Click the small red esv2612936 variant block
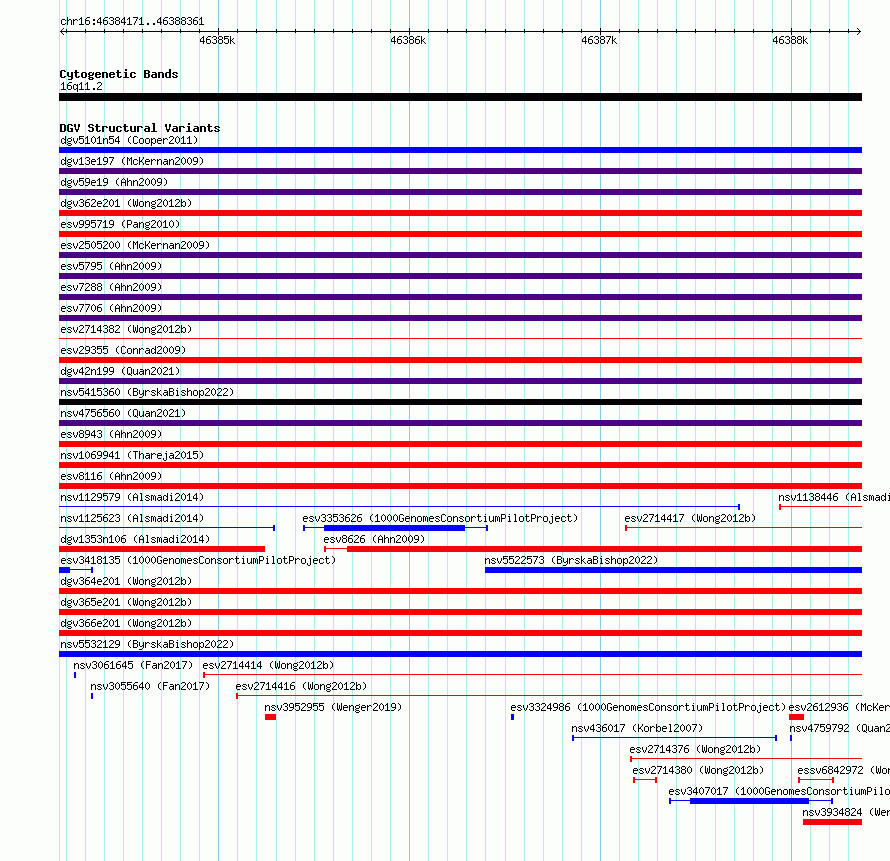 (796, 717)
